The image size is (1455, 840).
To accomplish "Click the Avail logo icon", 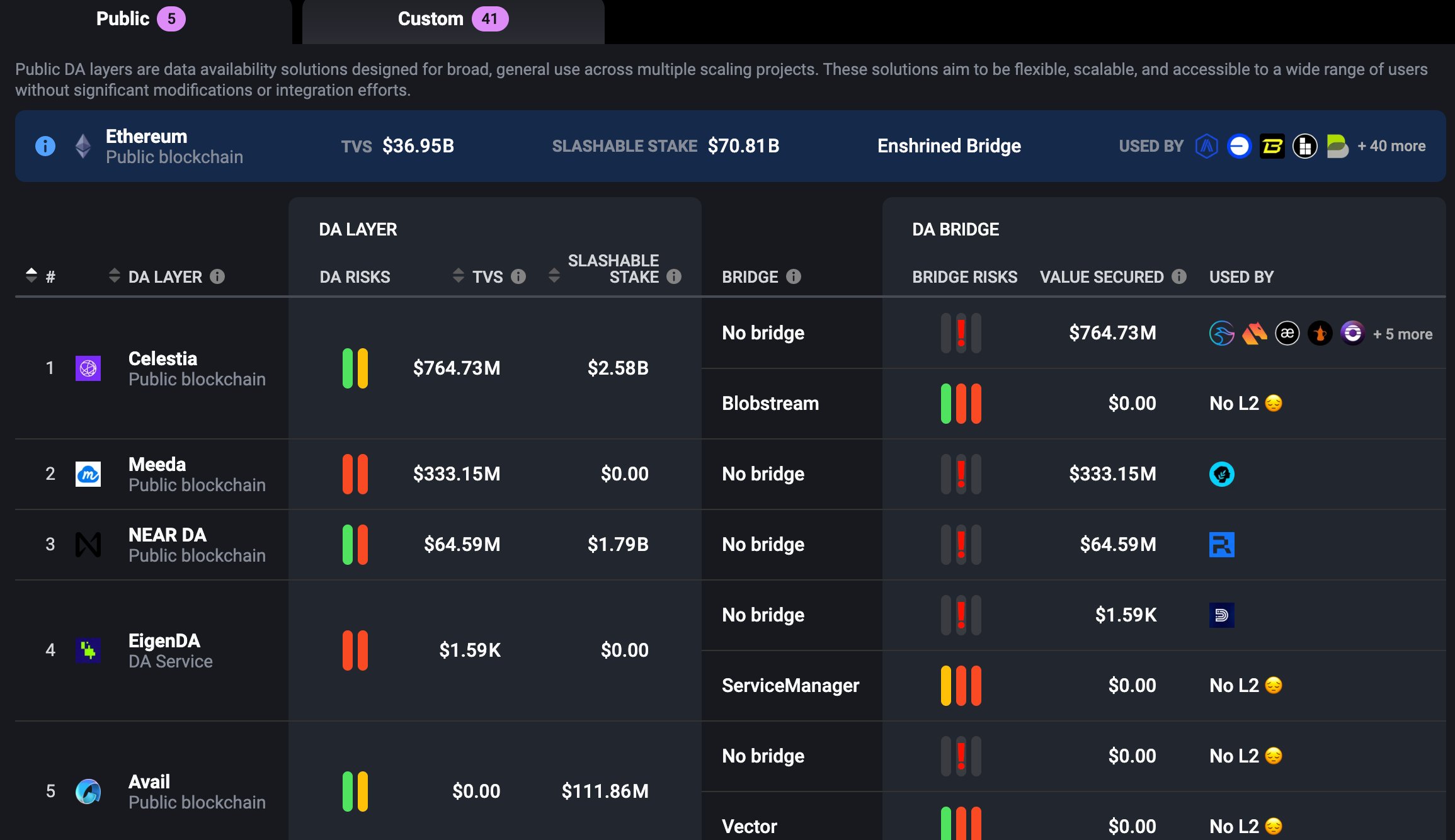I will (88, 792).
